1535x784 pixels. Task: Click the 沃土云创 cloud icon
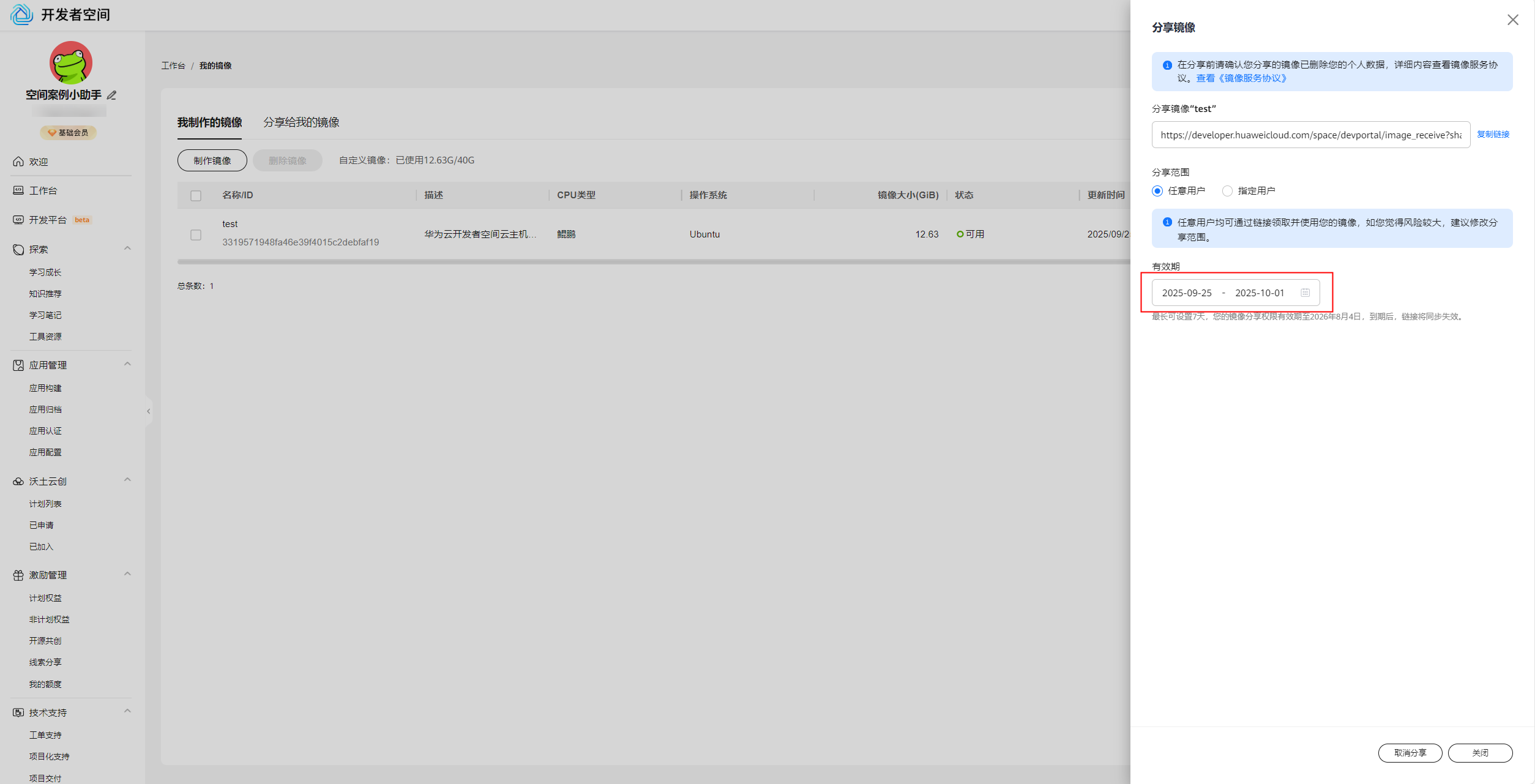(18, 482)
